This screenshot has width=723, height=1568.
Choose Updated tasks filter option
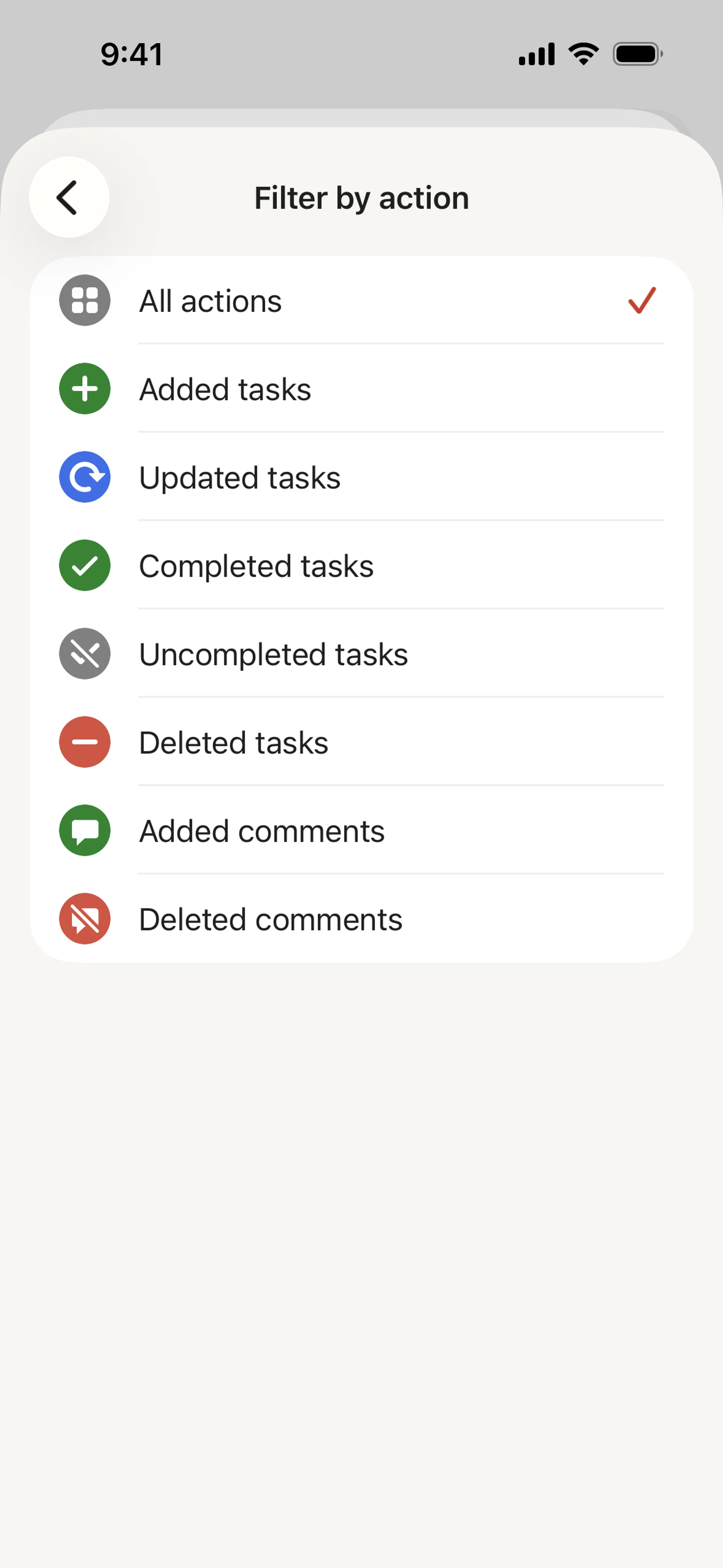click(x=239, y=477)
